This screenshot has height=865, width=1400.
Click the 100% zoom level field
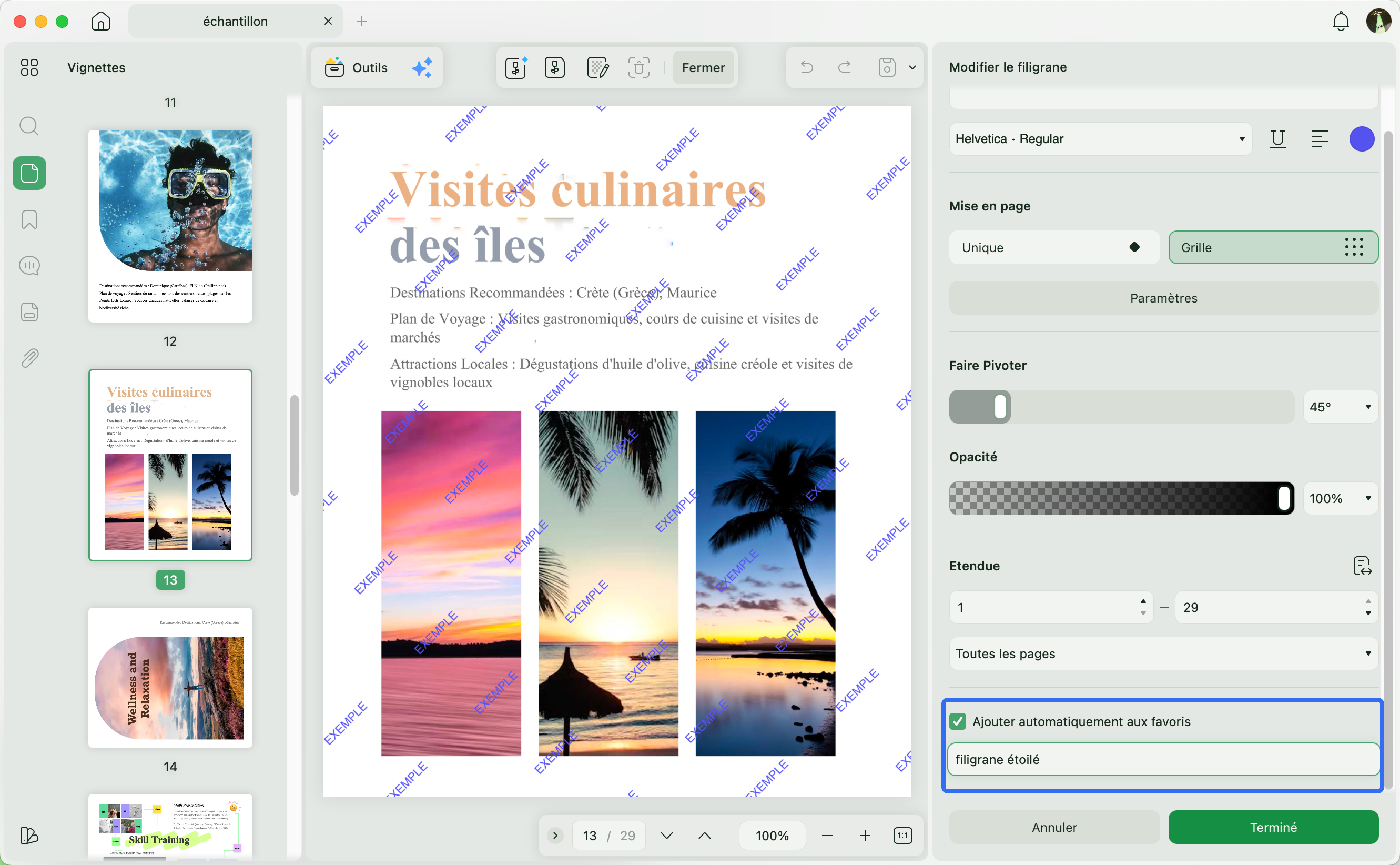point(772,836)
